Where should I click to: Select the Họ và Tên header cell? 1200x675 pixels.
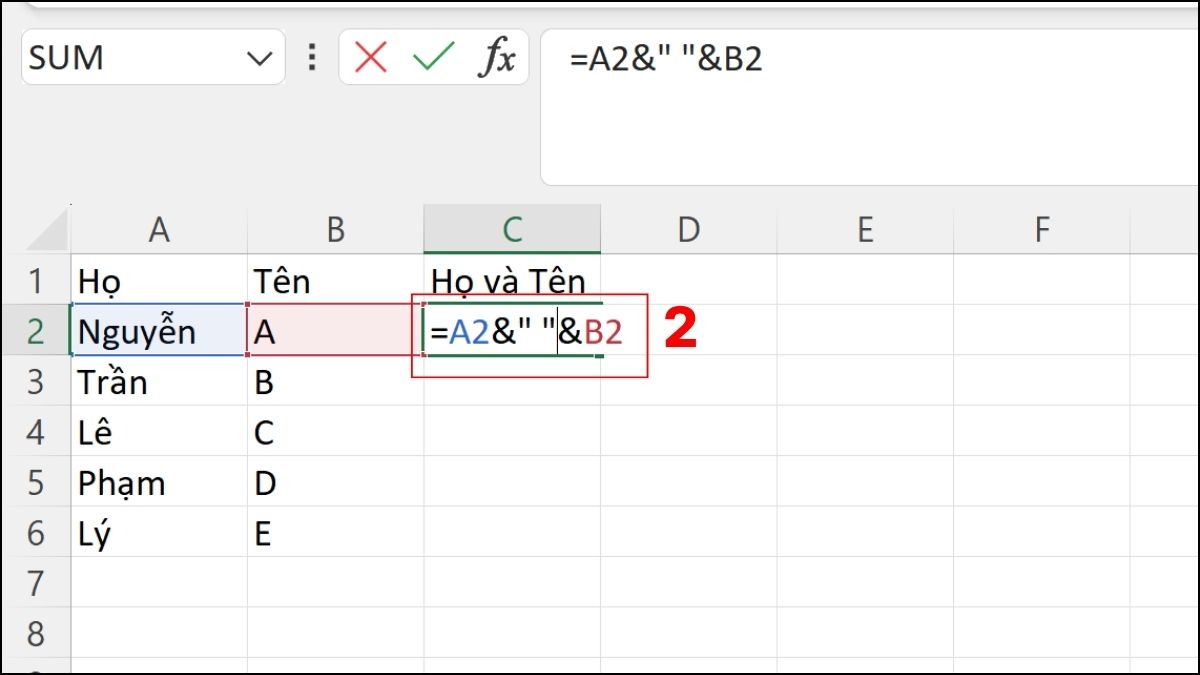(x=512, y=281)
